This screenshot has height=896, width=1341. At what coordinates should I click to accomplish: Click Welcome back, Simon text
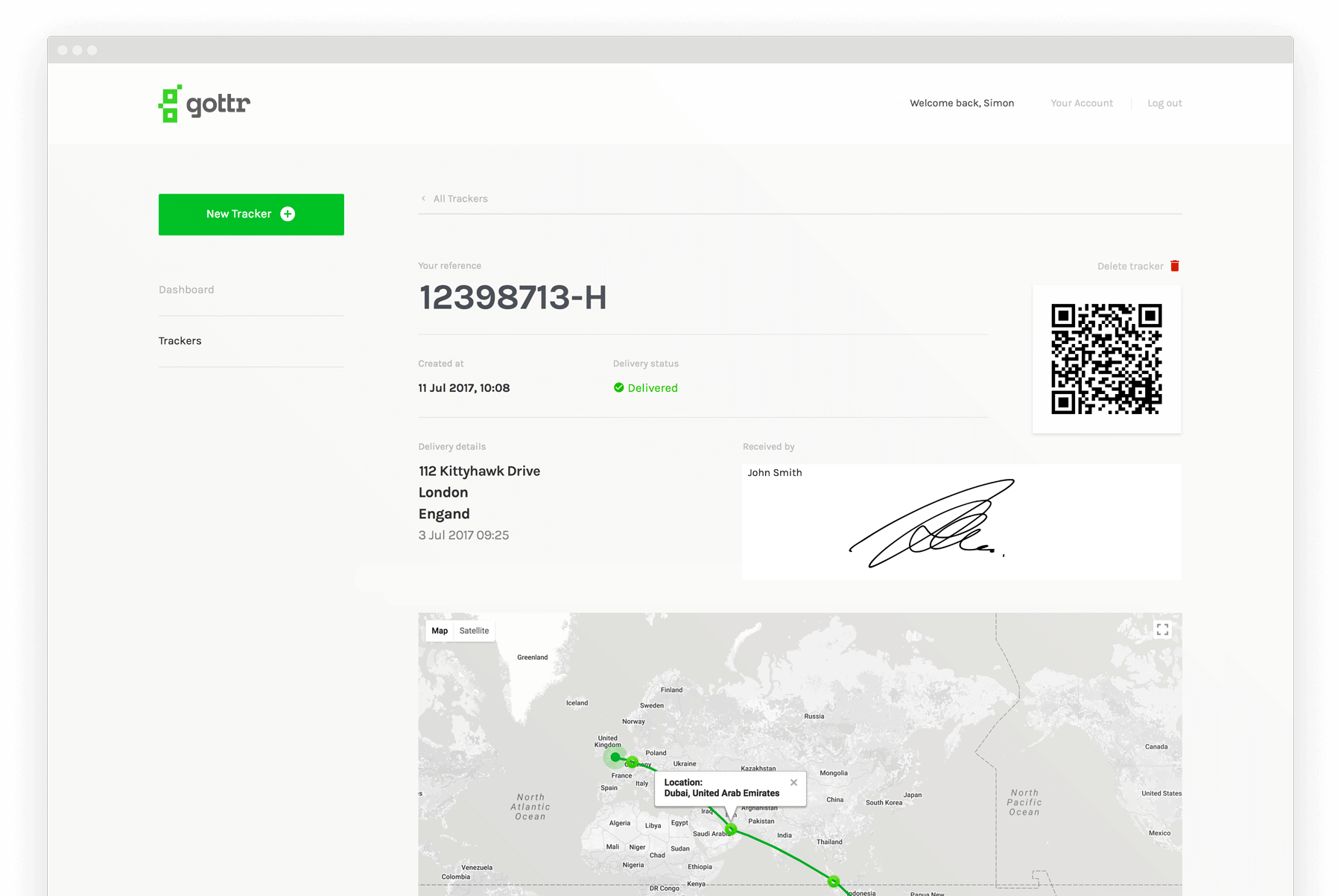(x=962, y=103)
